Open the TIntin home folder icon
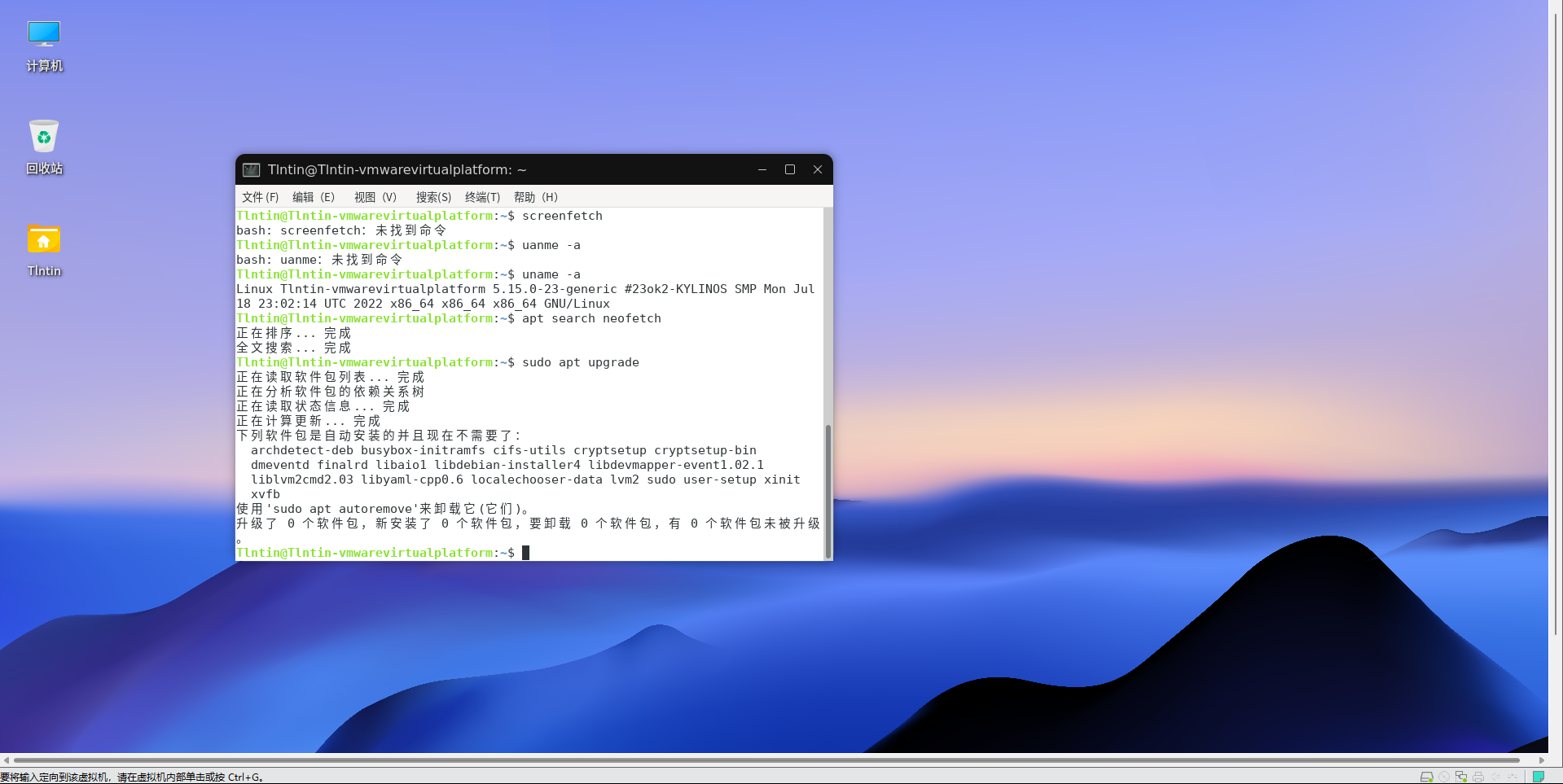1563x784 pixels. point(44,240)
